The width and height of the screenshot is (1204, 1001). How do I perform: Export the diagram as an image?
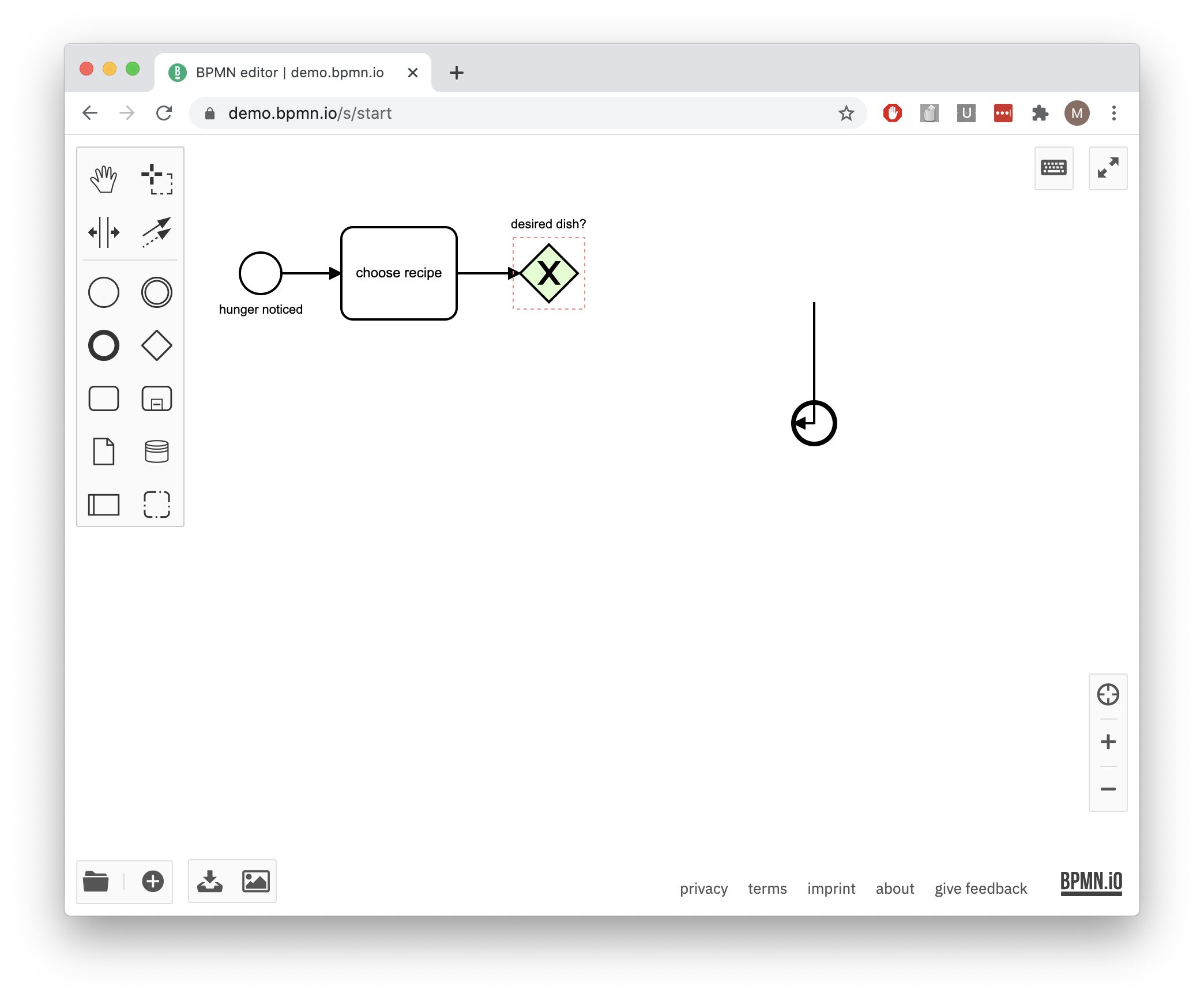click(x=257, y=881)
